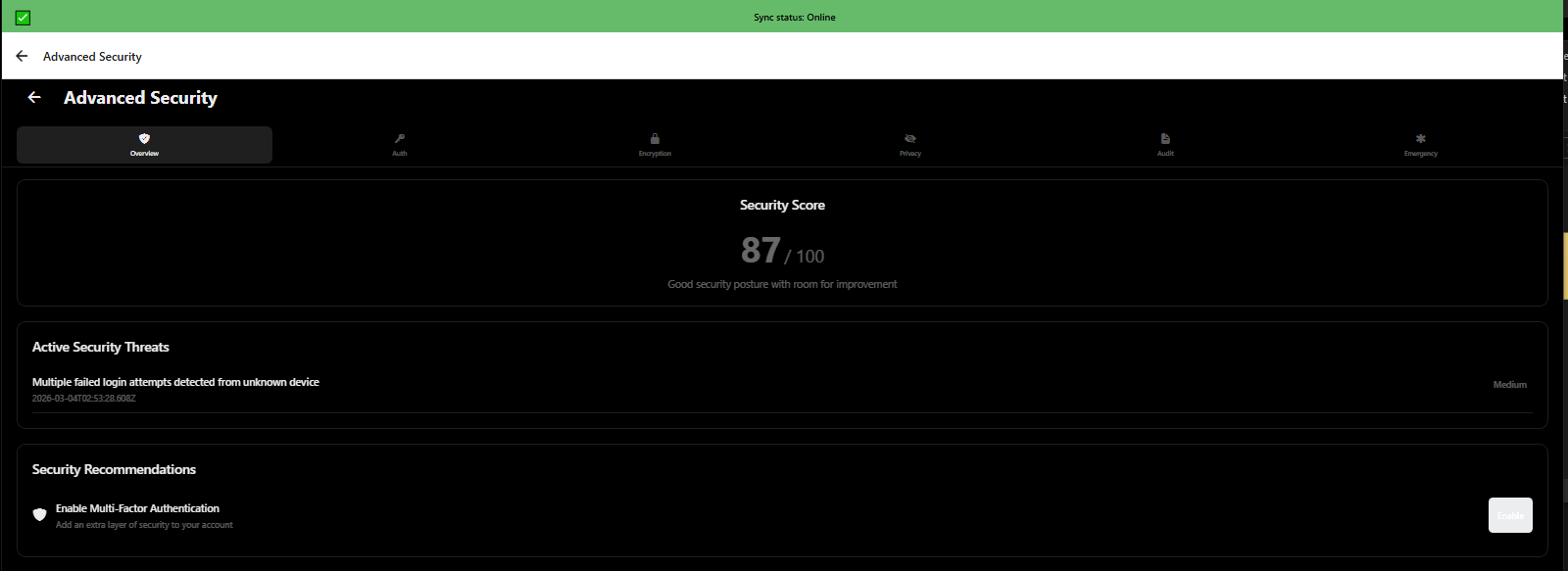Select the Overview tab

point(144,145)
